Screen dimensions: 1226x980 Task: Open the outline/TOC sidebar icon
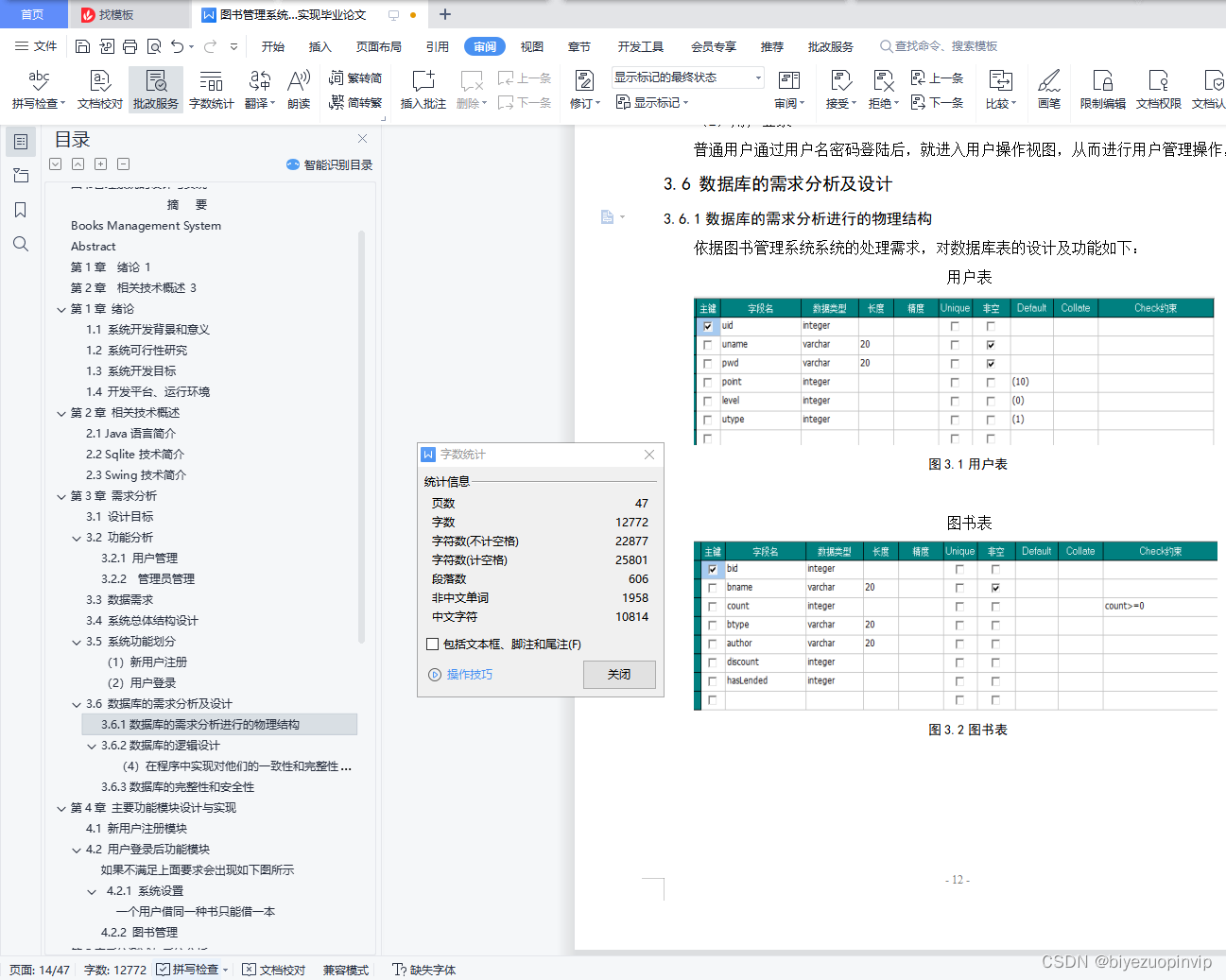pyautogui.click(x=21, y=142)
